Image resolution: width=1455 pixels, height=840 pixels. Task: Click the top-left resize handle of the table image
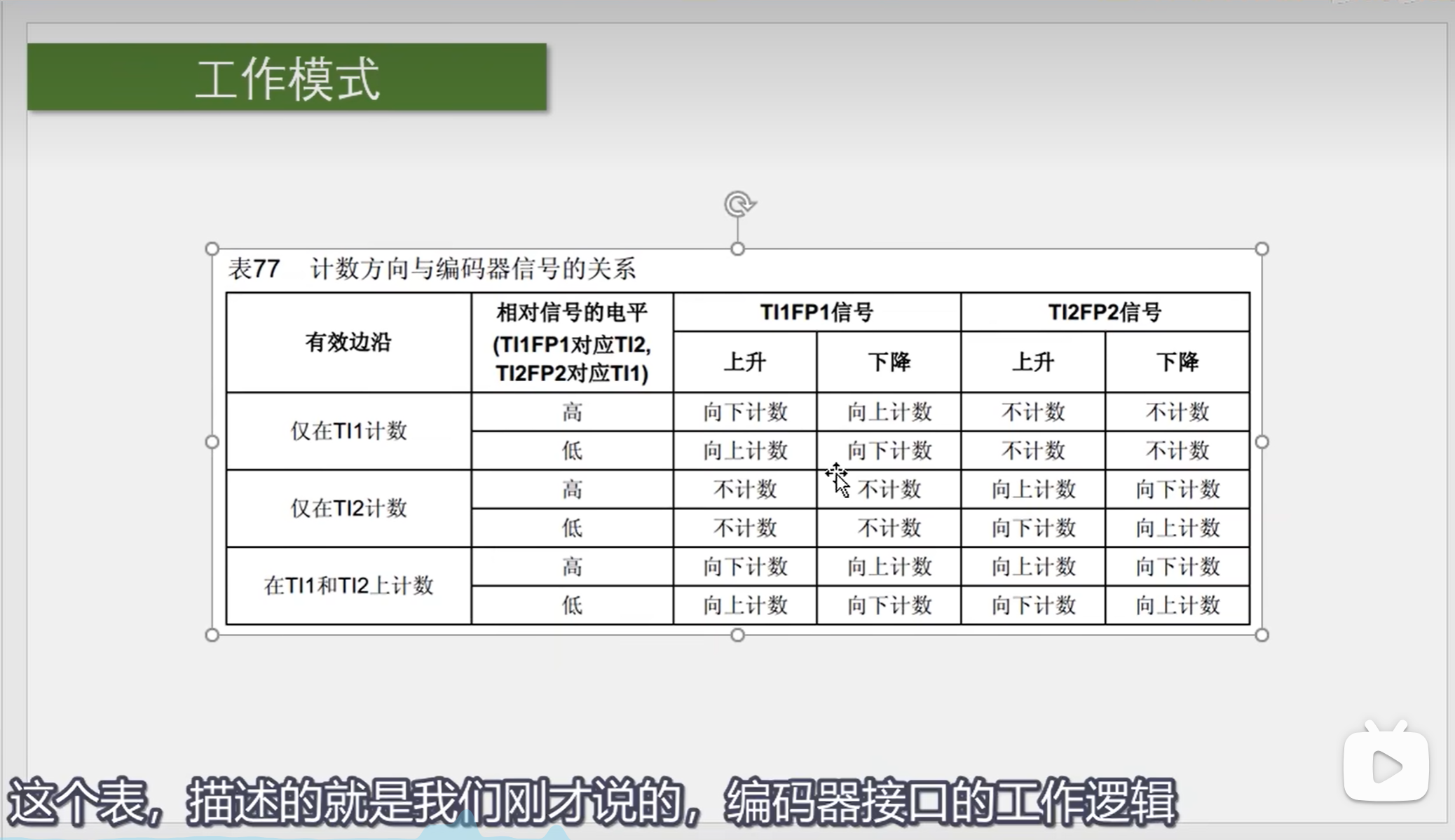(x=212, y=249)
